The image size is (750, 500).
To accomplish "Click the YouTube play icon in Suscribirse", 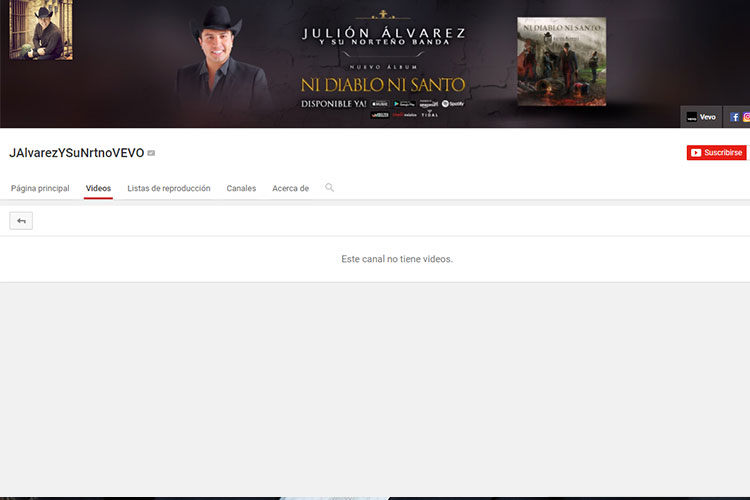I will (696, 153).
